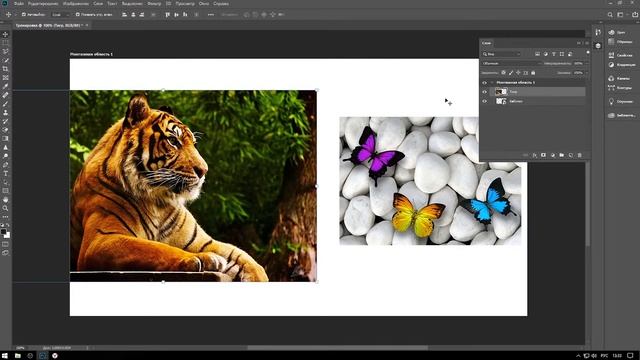The width and height of the screenshot is (640, 360).
Task: Toggle the Auto-select checkbox
Action: click(24, 14)
